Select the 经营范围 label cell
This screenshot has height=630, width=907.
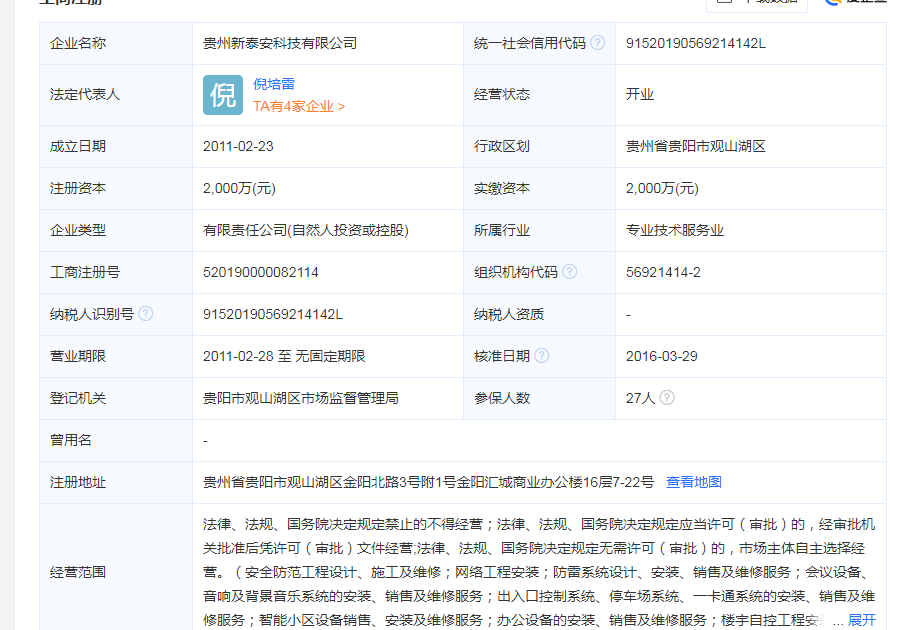pos(116,567)
